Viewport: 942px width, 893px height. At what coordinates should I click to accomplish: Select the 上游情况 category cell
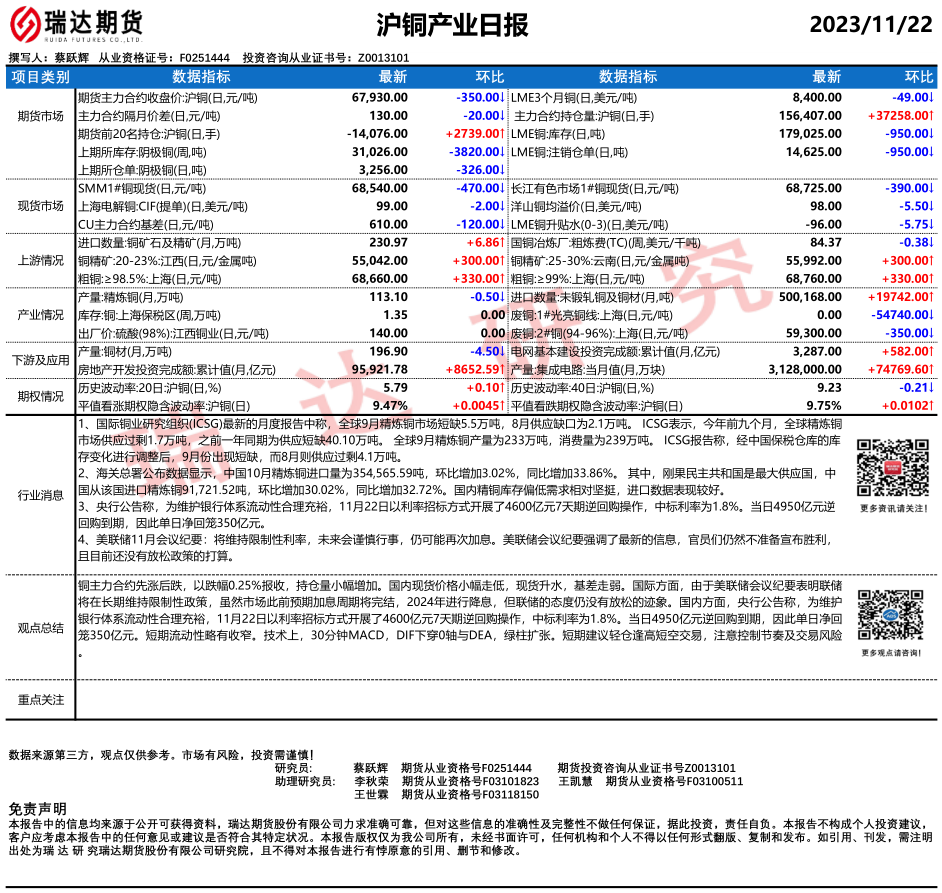pyautogui.click(x=41, y=260)
